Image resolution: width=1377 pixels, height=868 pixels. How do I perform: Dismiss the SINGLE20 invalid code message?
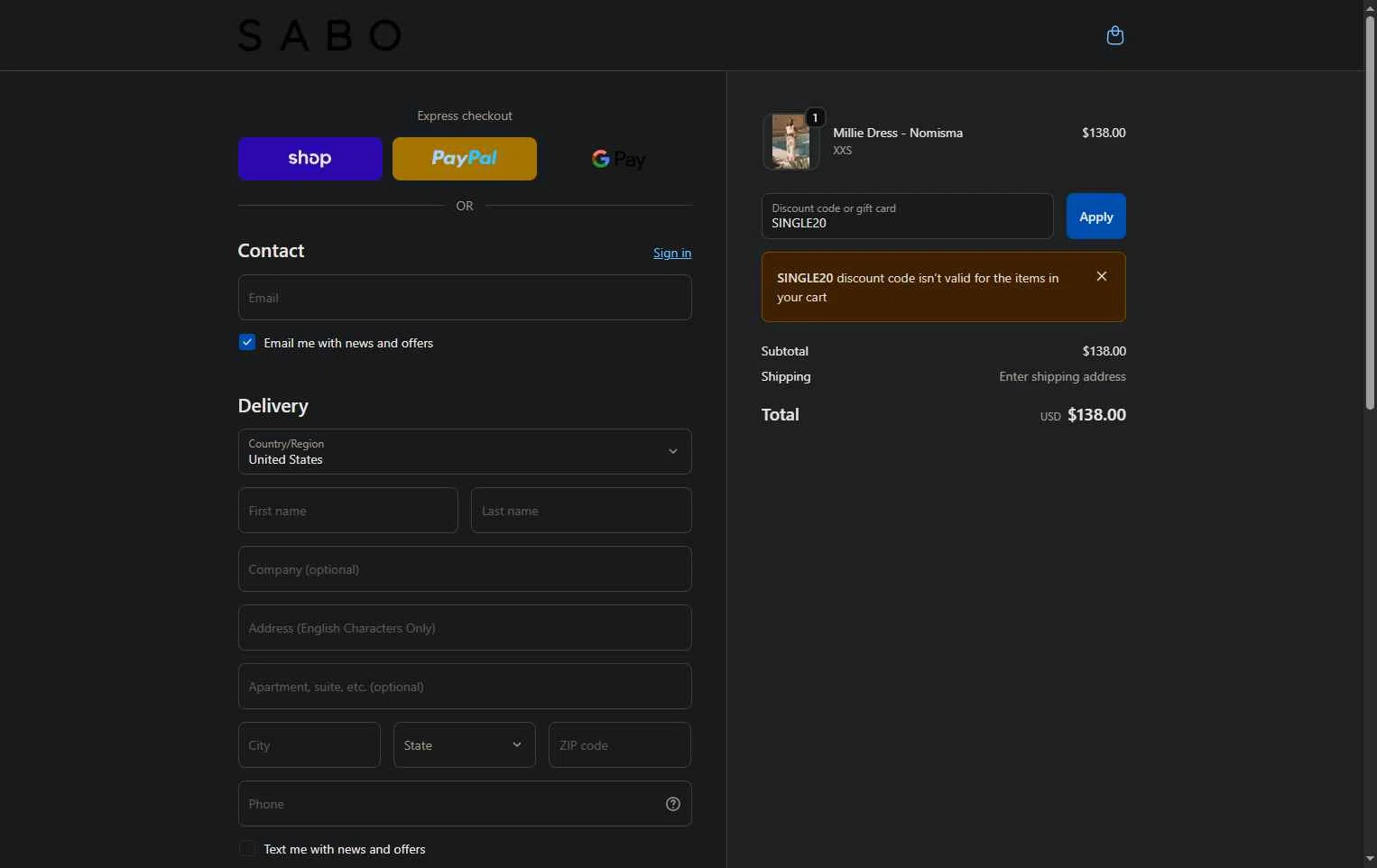(x=1102, y=276)
